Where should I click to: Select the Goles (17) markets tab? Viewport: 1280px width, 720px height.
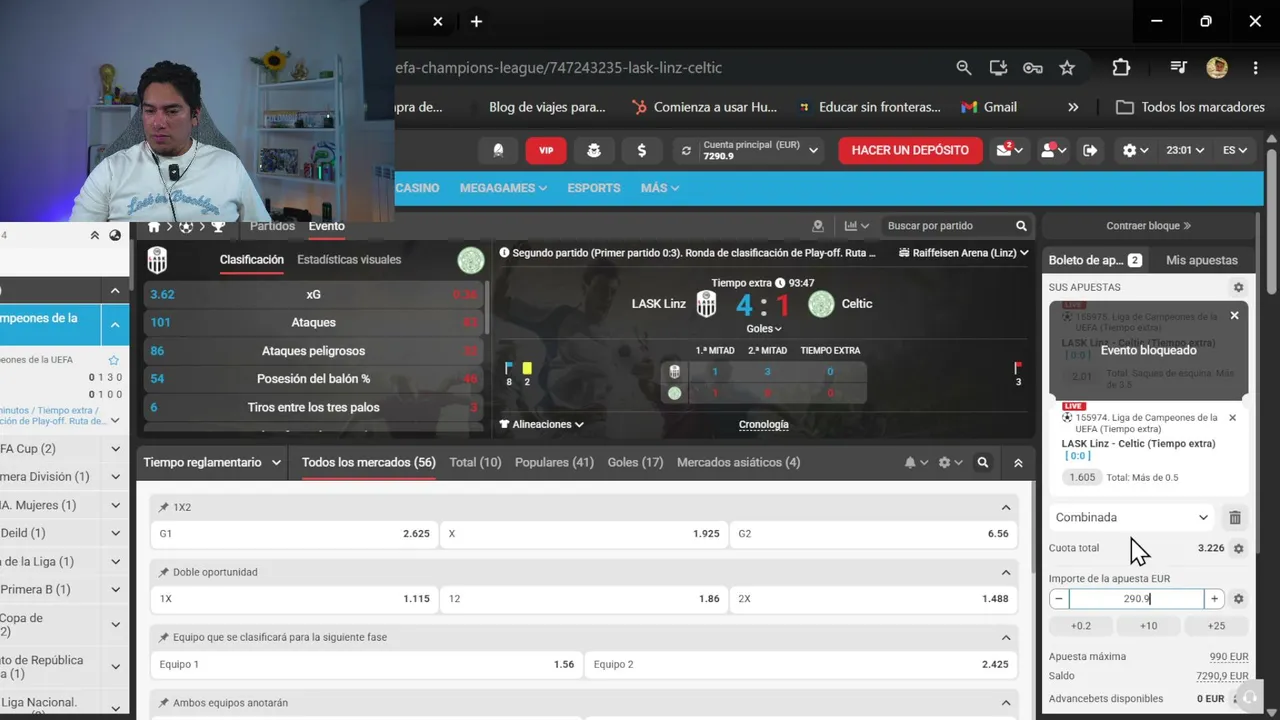(635, 463)
